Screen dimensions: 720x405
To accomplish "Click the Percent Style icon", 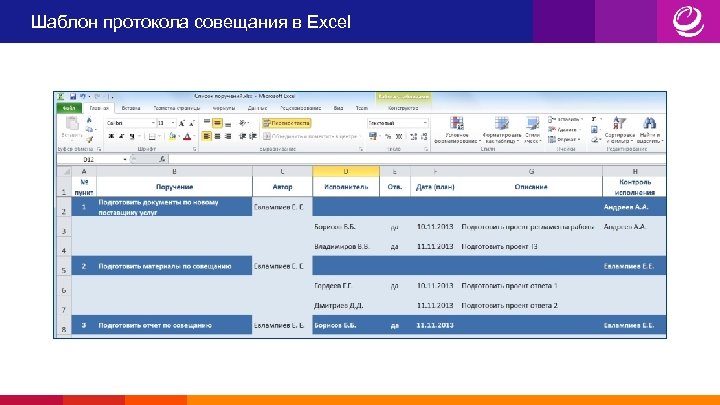I will click(388, 136).
